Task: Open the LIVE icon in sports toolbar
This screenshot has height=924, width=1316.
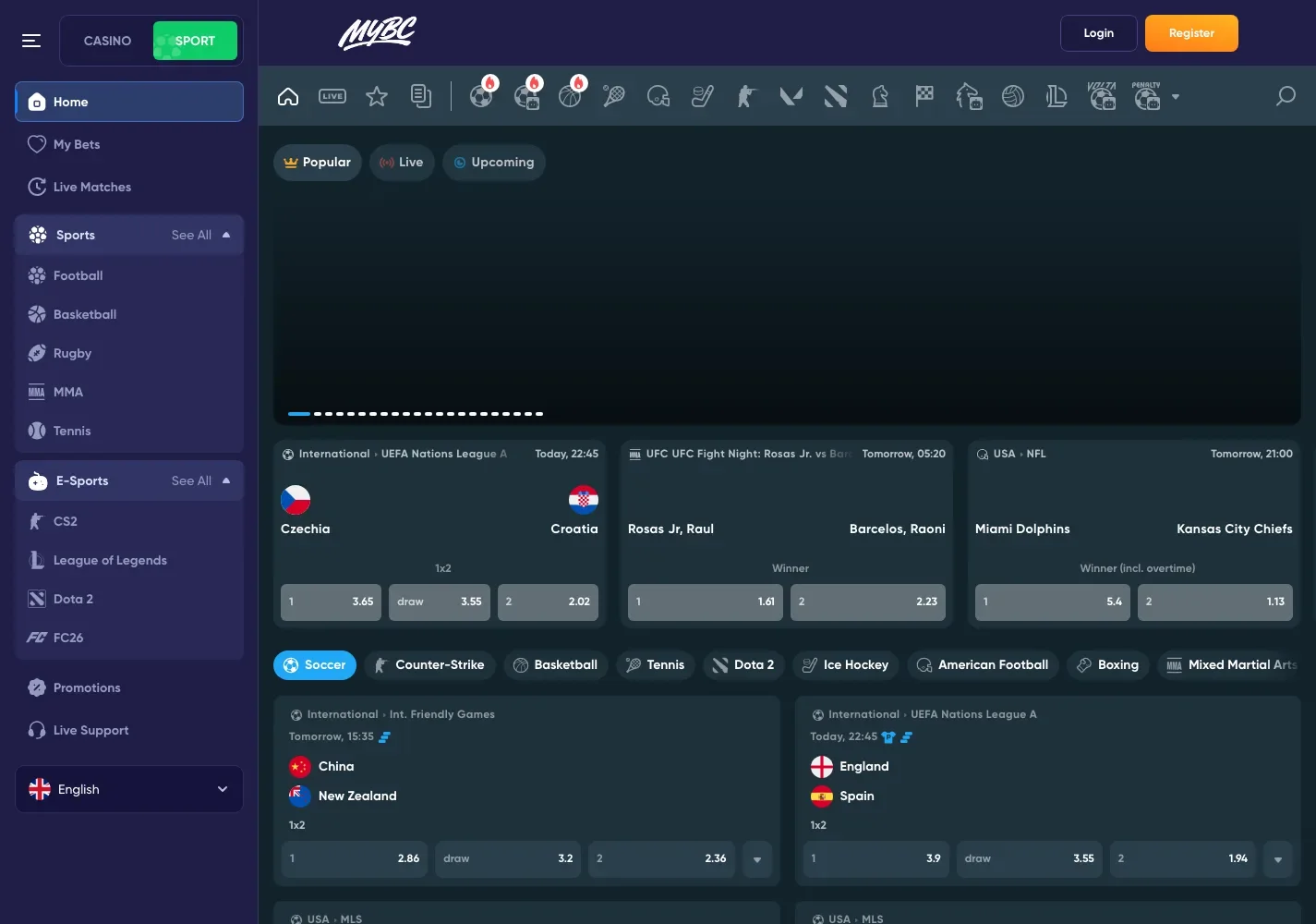Action: (332, 96)
